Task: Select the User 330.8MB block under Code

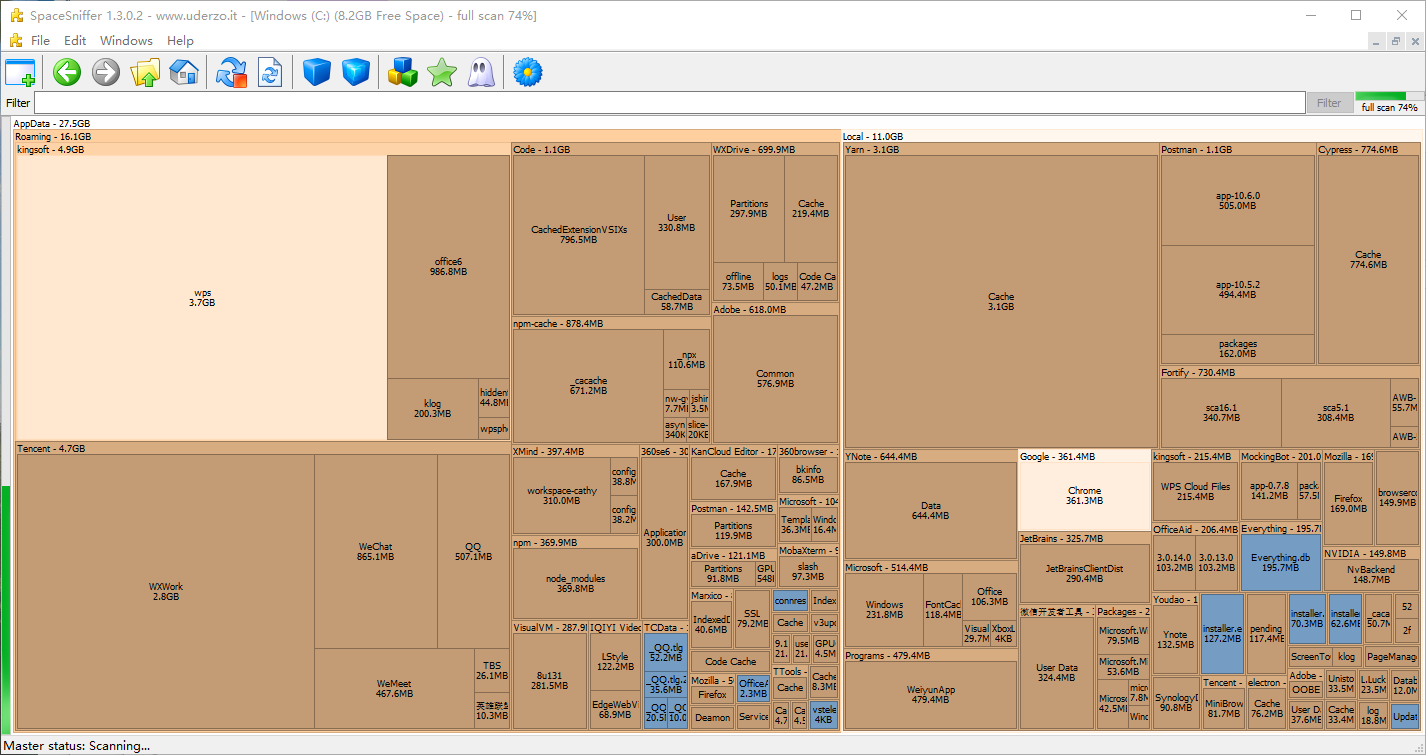Action: 677,222
